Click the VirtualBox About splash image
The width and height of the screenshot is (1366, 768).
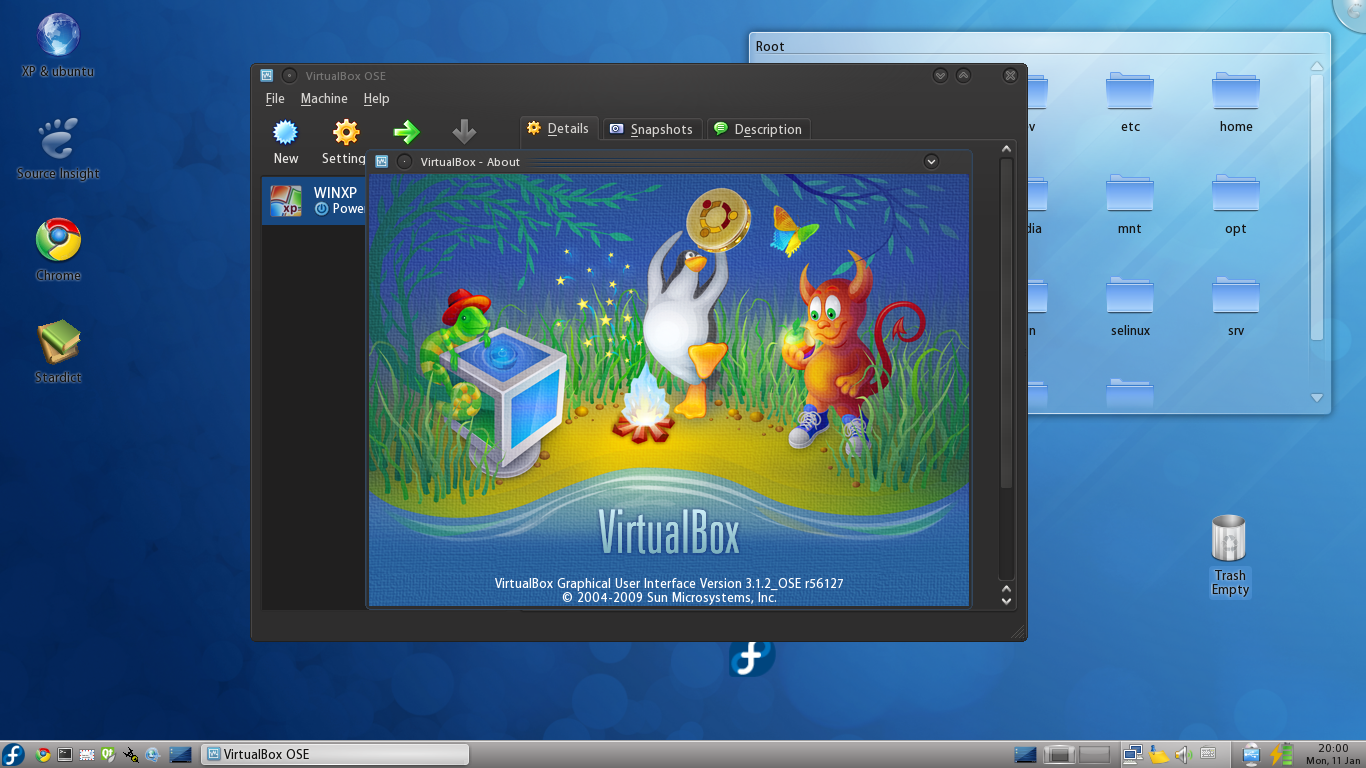[669, 390]
